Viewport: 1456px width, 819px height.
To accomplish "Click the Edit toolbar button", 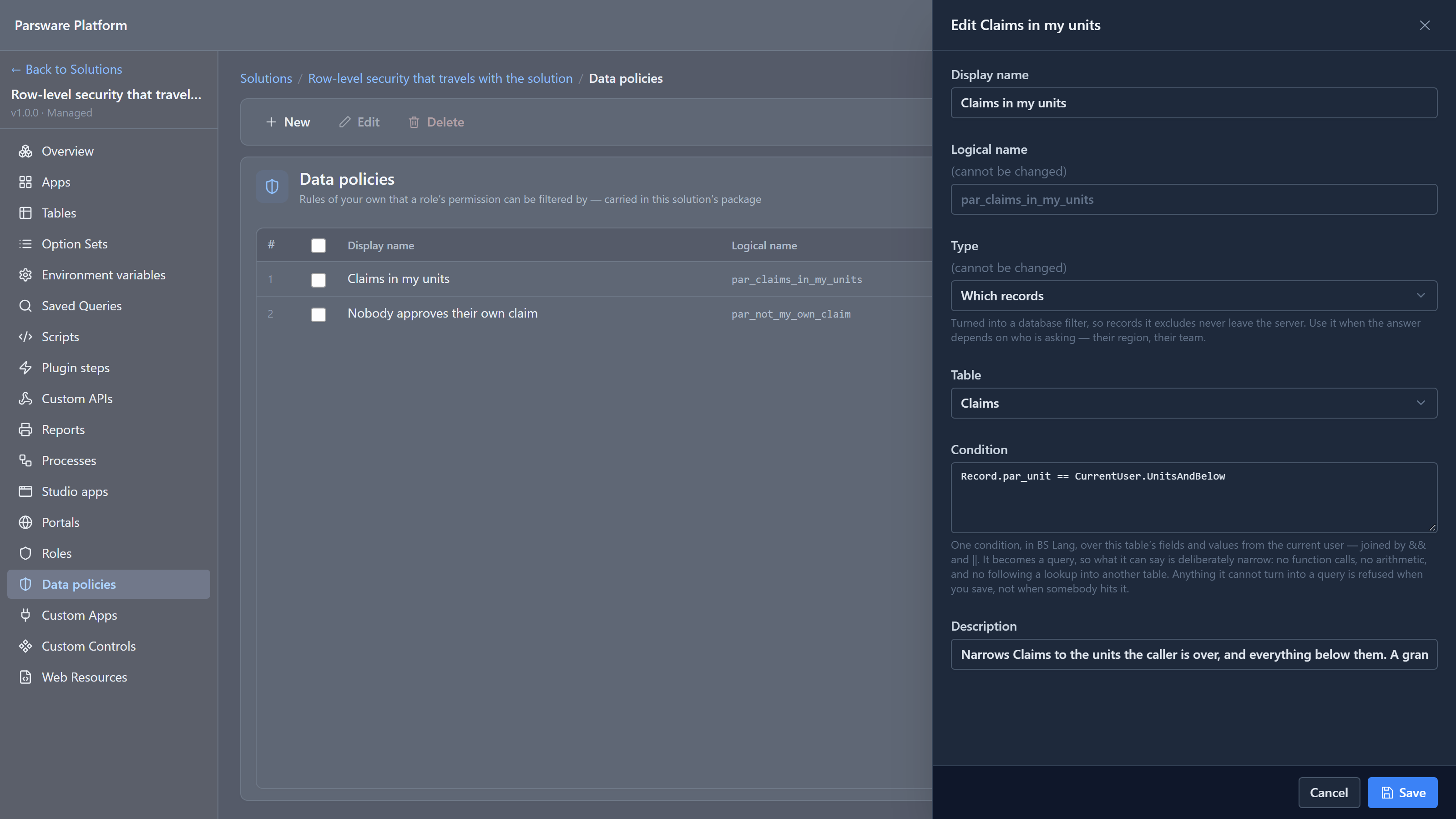I will click(359, 122).
